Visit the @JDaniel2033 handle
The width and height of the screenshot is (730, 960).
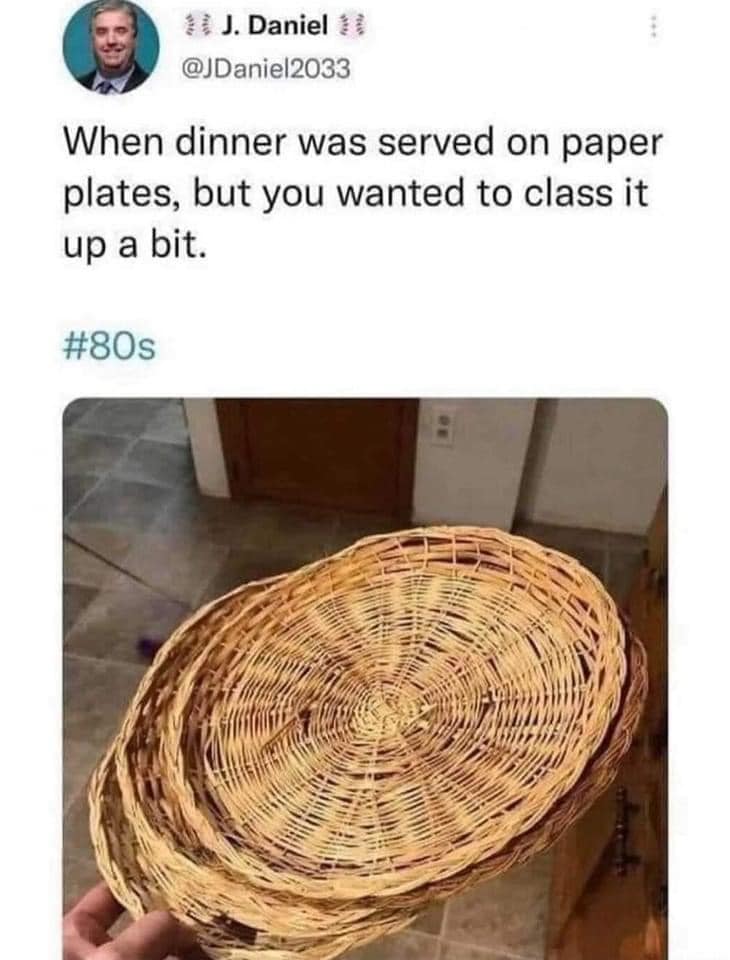[x=266, y=69]
